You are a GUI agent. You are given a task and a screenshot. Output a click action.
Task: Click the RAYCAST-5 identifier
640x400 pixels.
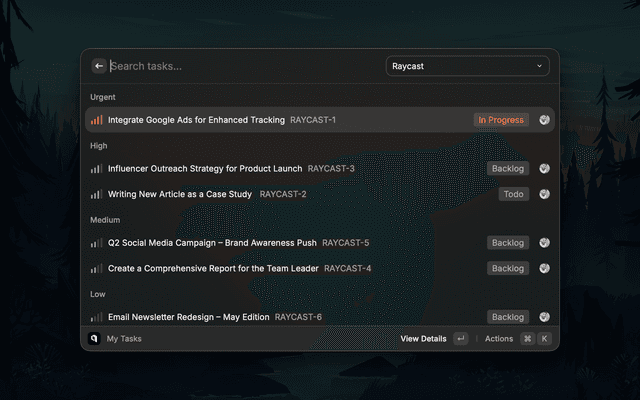click(x=346, y=243)
